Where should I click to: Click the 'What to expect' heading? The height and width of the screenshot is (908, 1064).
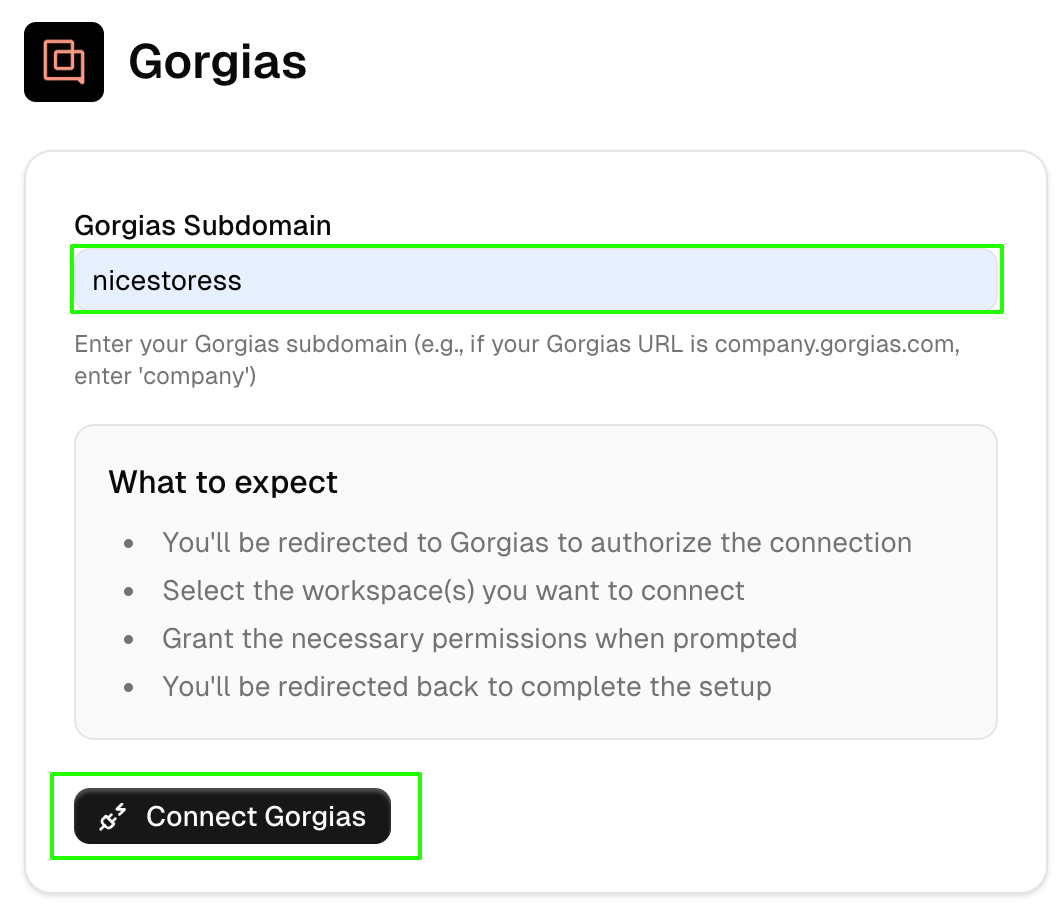[223, 483]
